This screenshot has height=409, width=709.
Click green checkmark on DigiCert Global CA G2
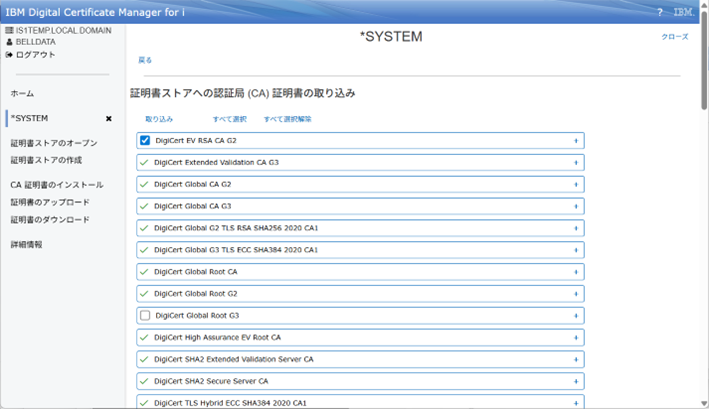pyautogui.click(x=145, y=184)
